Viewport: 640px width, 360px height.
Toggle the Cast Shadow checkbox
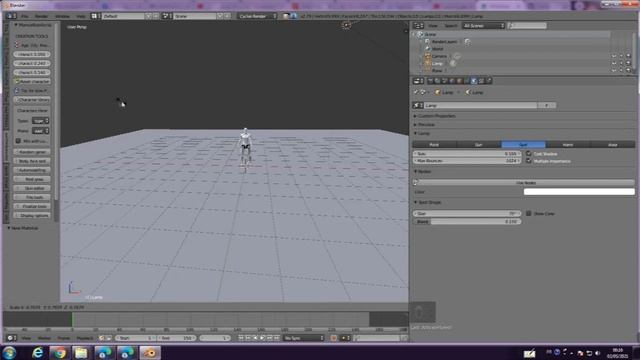[x=529, y=154]
